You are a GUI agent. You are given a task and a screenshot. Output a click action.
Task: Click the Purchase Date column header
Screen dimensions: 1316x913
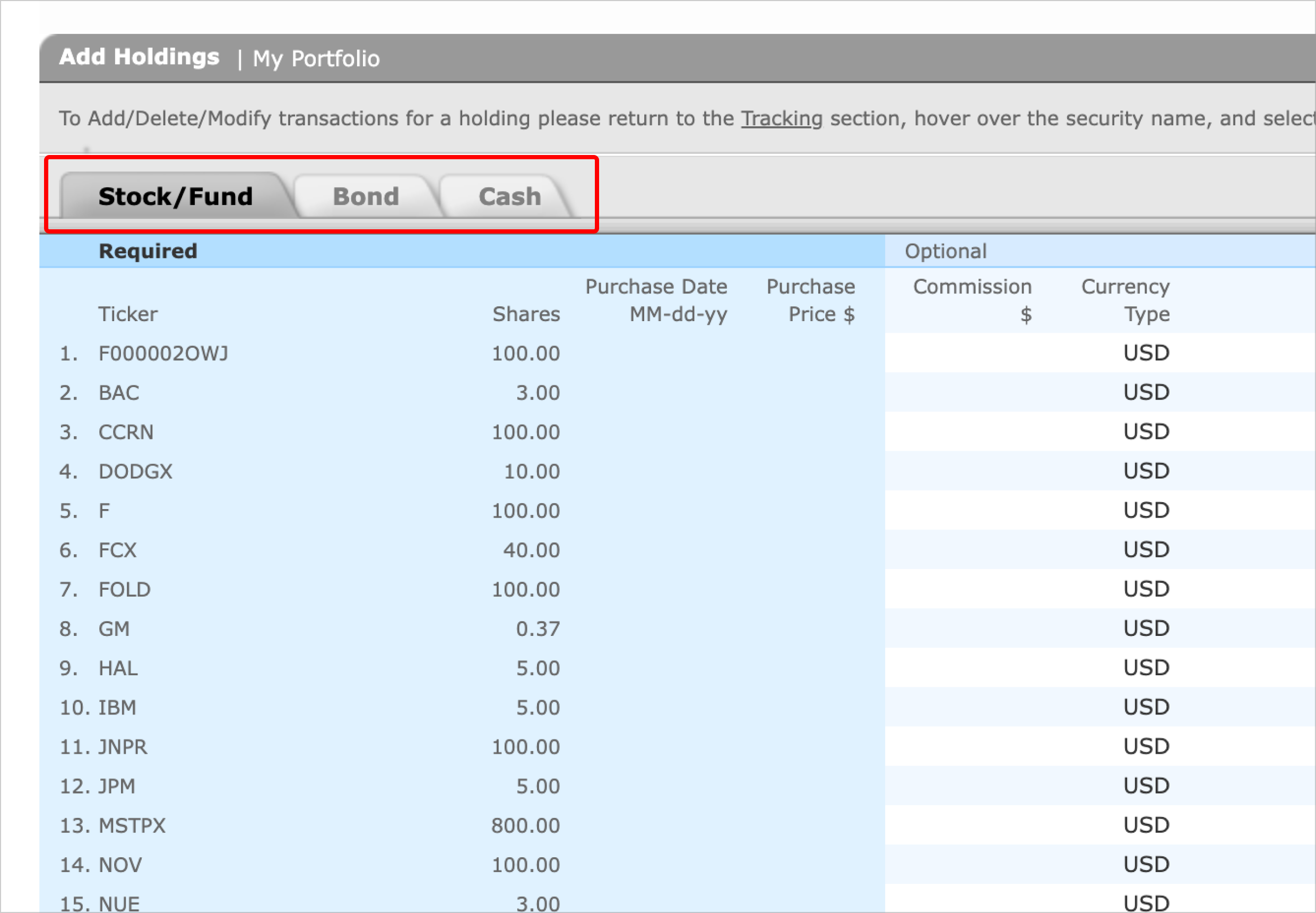pos(656,300)
